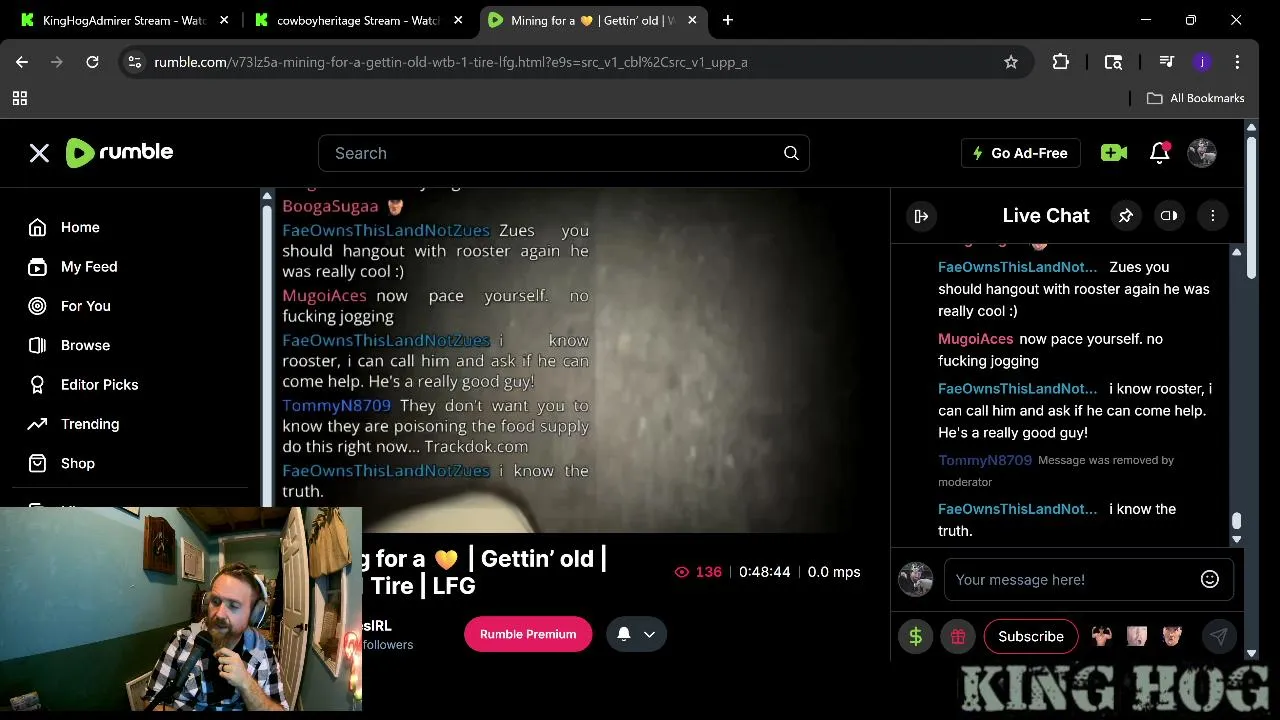This screenshot has height=720, width=1280.
Task: Open Live Chat options three-dot menu
Action: [1212, 215]
